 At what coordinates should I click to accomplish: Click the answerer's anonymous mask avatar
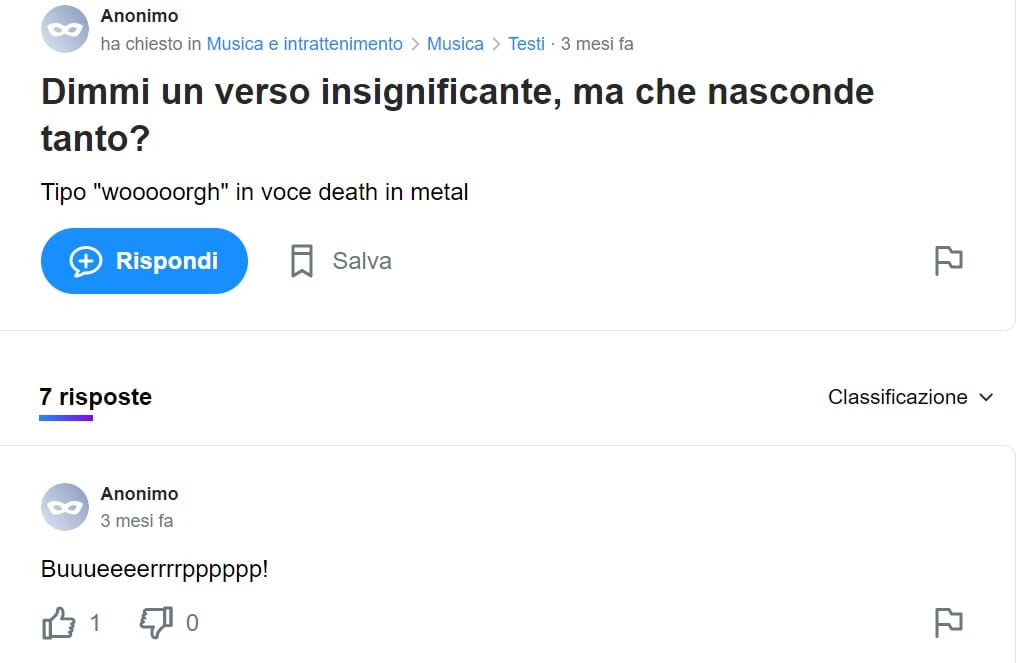[65, 507]
